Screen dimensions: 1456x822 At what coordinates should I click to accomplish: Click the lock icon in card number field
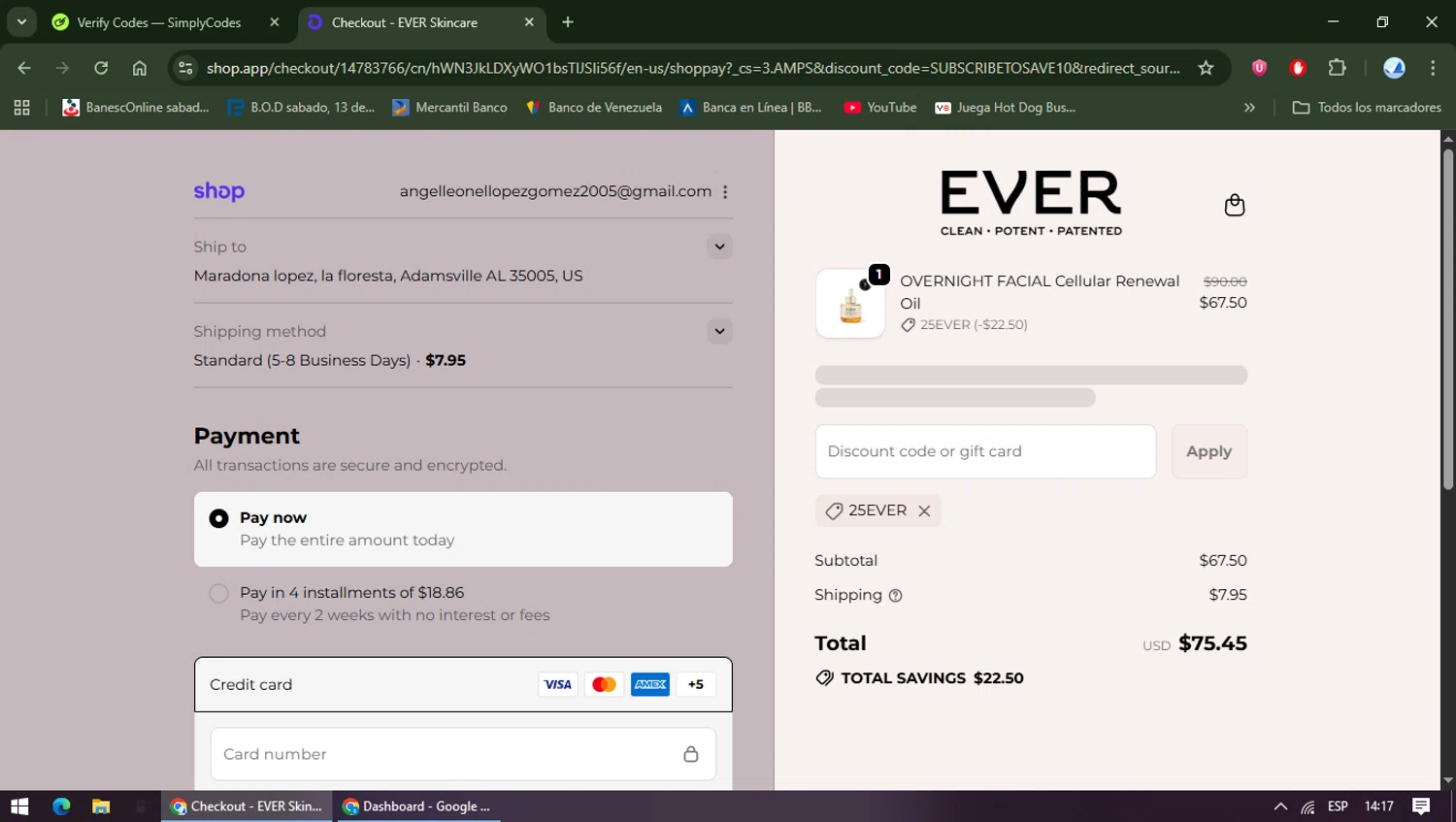pos(690,754)
